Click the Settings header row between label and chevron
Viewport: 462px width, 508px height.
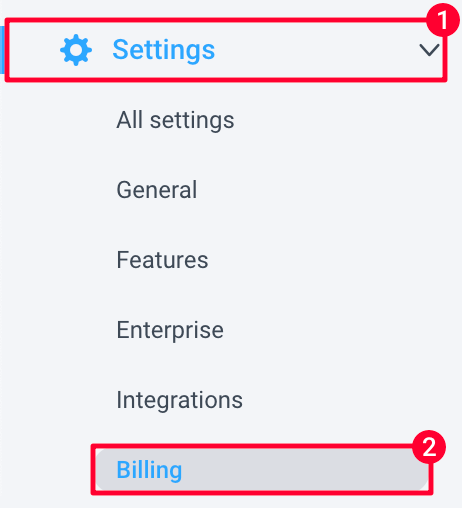(317, 50)
